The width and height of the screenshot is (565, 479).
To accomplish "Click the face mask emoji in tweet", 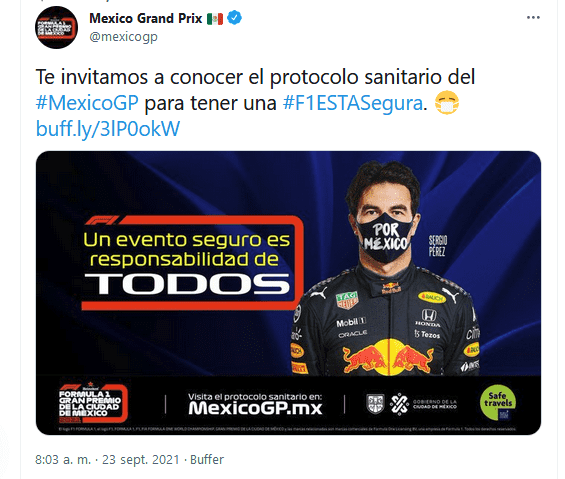I will 447,103.
